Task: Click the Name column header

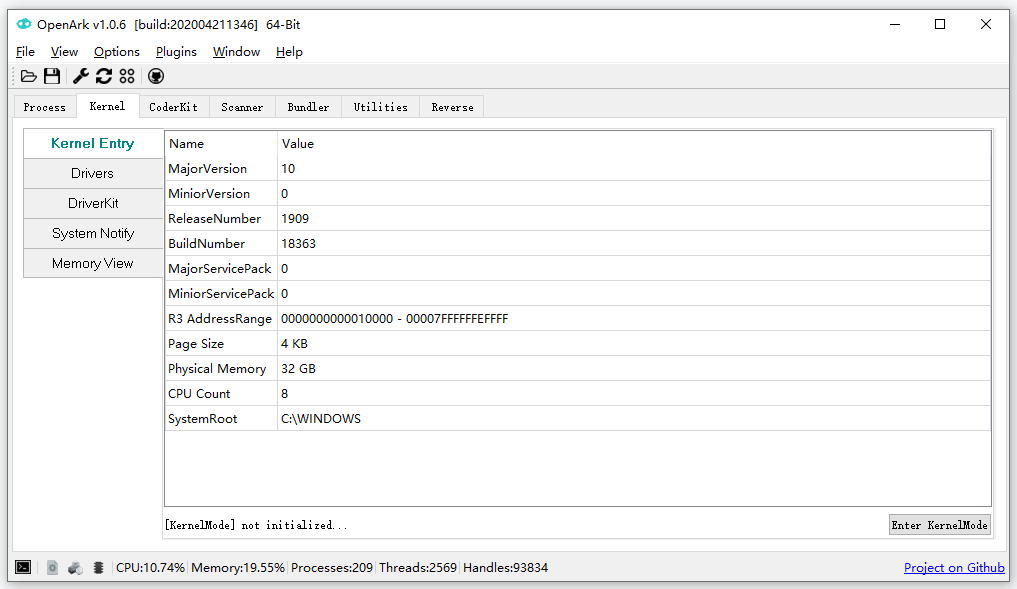Action: (221, 143)
